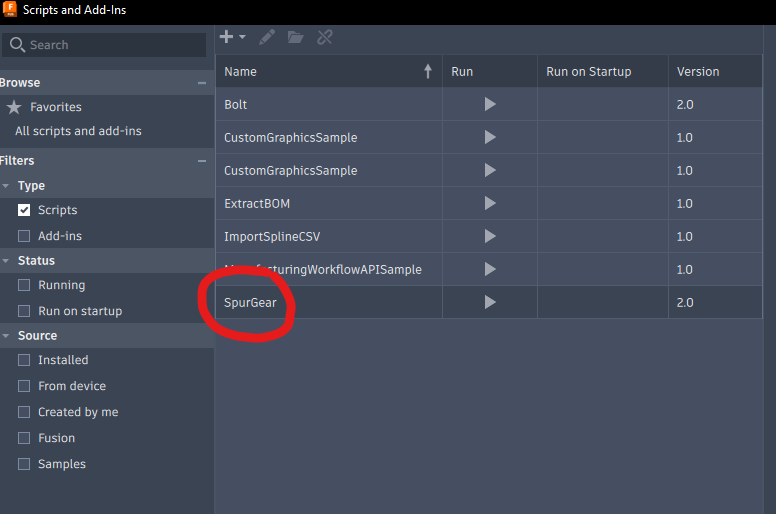This screenshot has width=776, height=514.
Task: Click the pencil edit icon in the toolbar
Action: 267,37
